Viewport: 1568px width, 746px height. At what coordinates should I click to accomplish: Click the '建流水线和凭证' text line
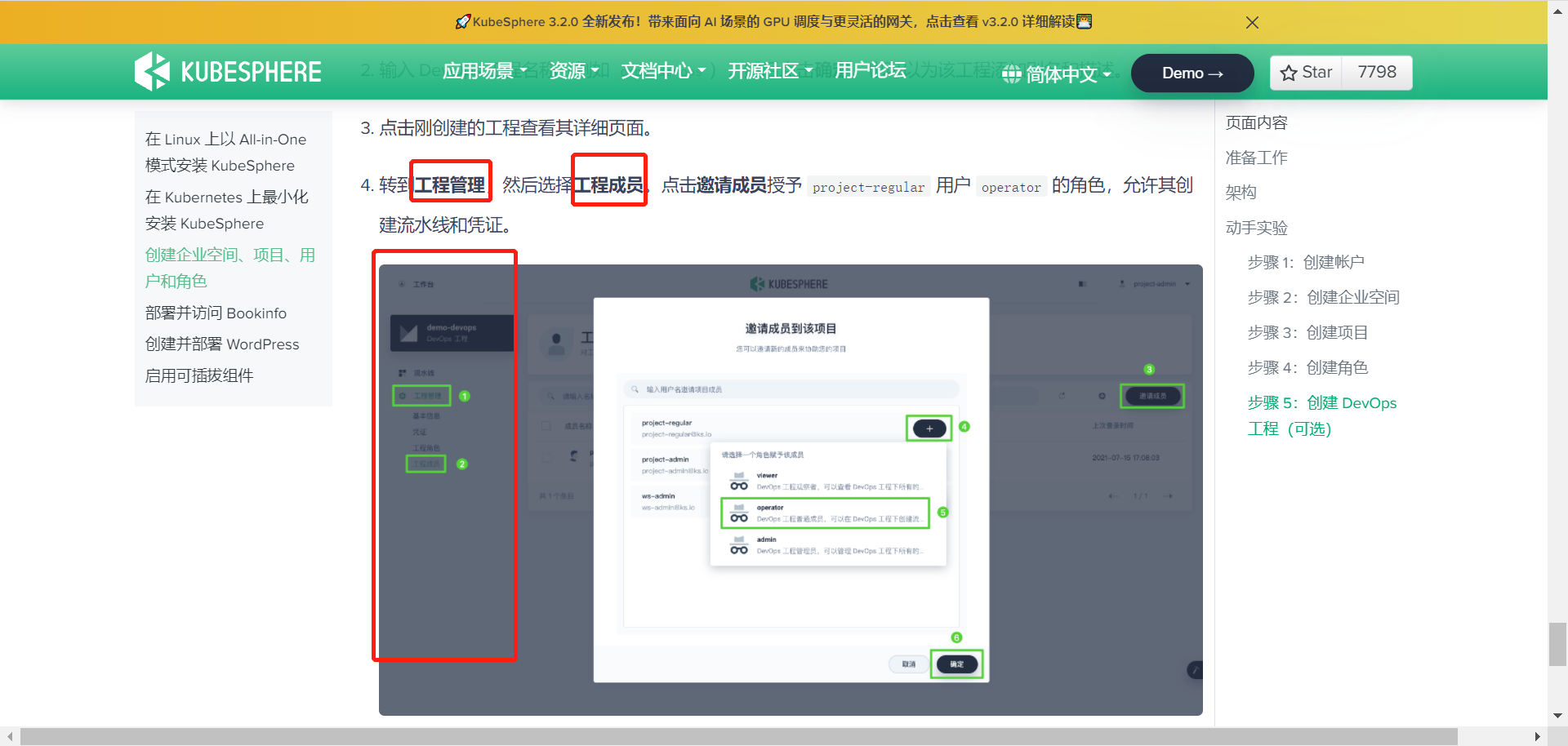tap(445, 224)
